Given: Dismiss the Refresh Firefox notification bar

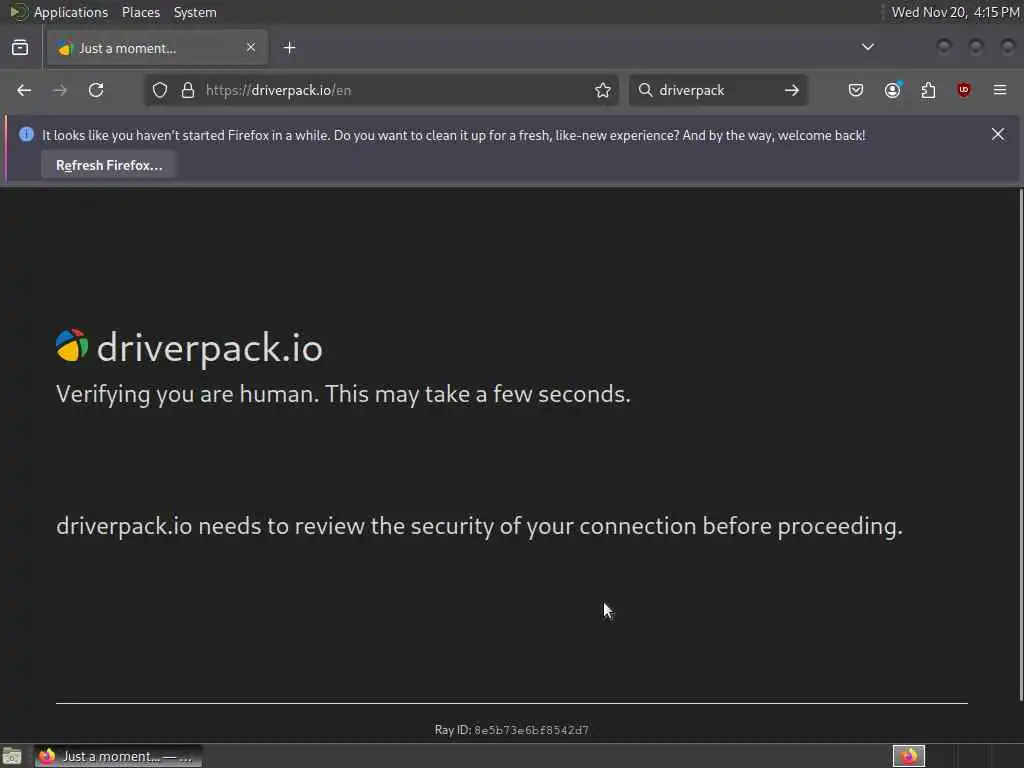Looking at the screenshot, I should pos(998,134).
